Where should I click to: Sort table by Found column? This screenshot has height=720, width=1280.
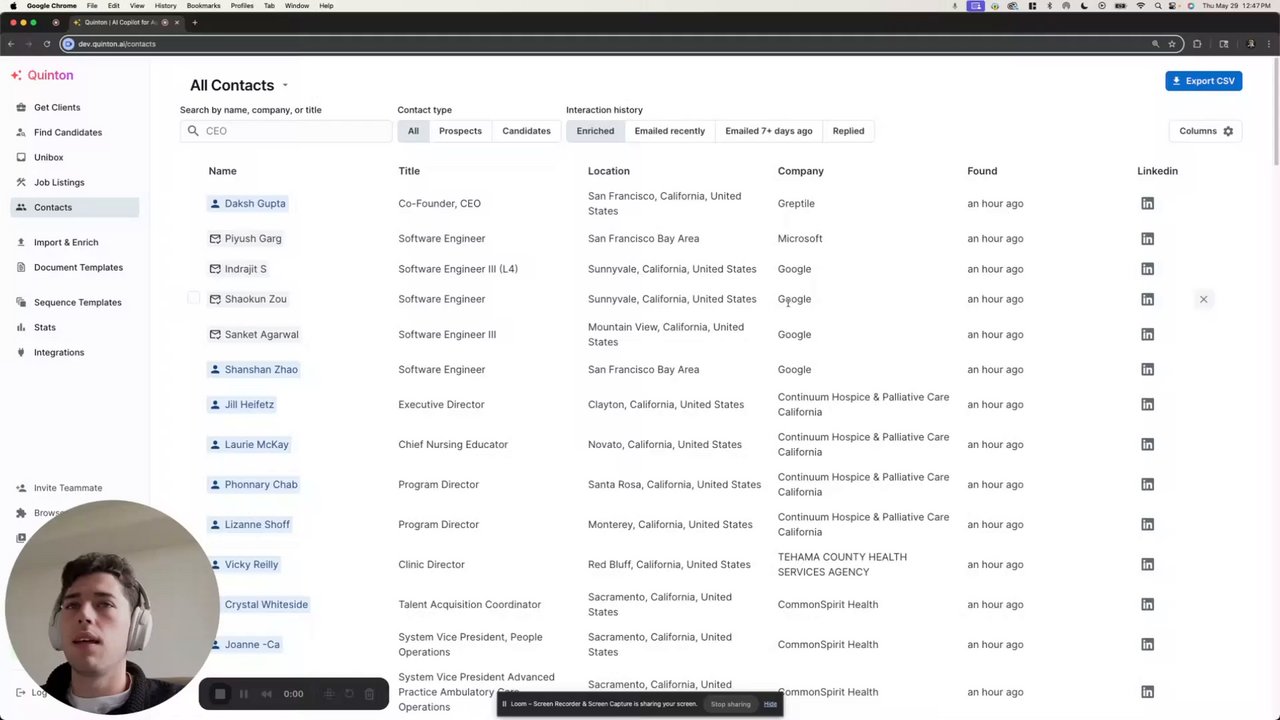(x=982, y=171)
